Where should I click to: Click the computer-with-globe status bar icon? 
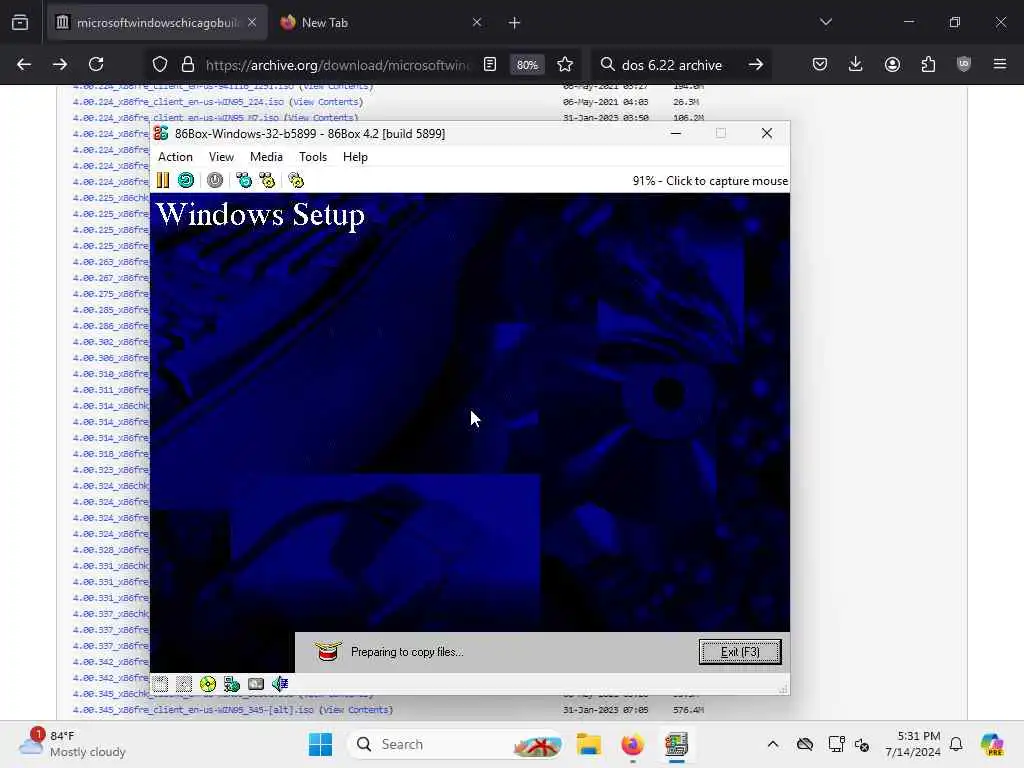pyautogui.click(x=232, y=684)
